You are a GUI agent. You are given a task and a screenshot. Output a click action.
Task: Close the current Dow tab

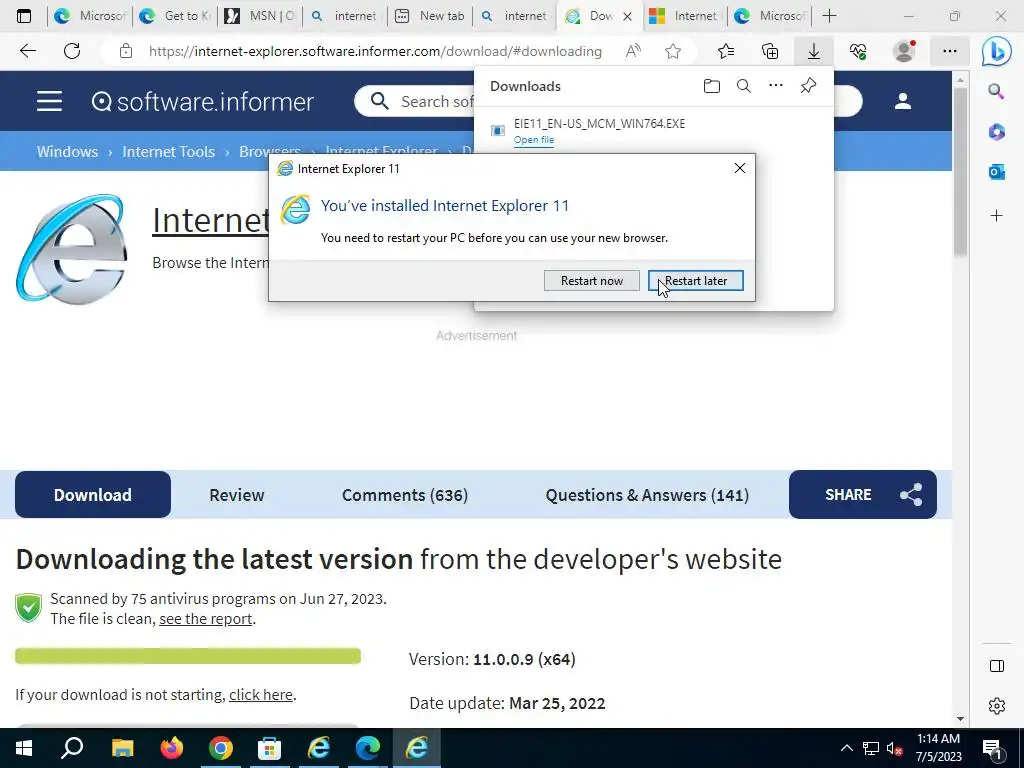click(x=628, y=16)
